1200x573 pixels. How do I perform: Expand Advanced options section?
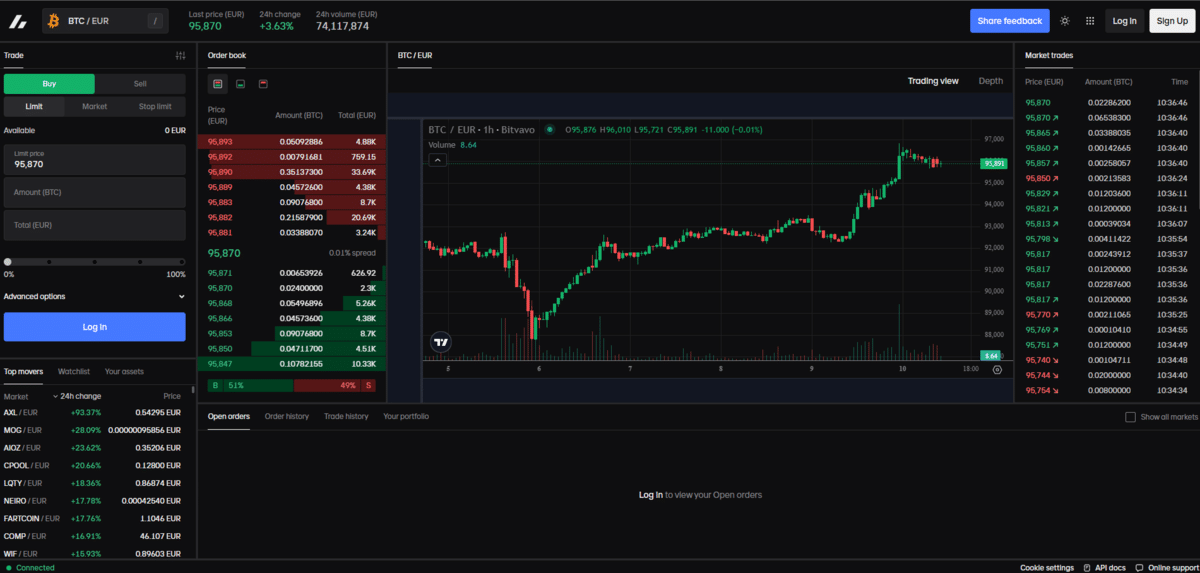pyautogui.click(x=94, y=296)
